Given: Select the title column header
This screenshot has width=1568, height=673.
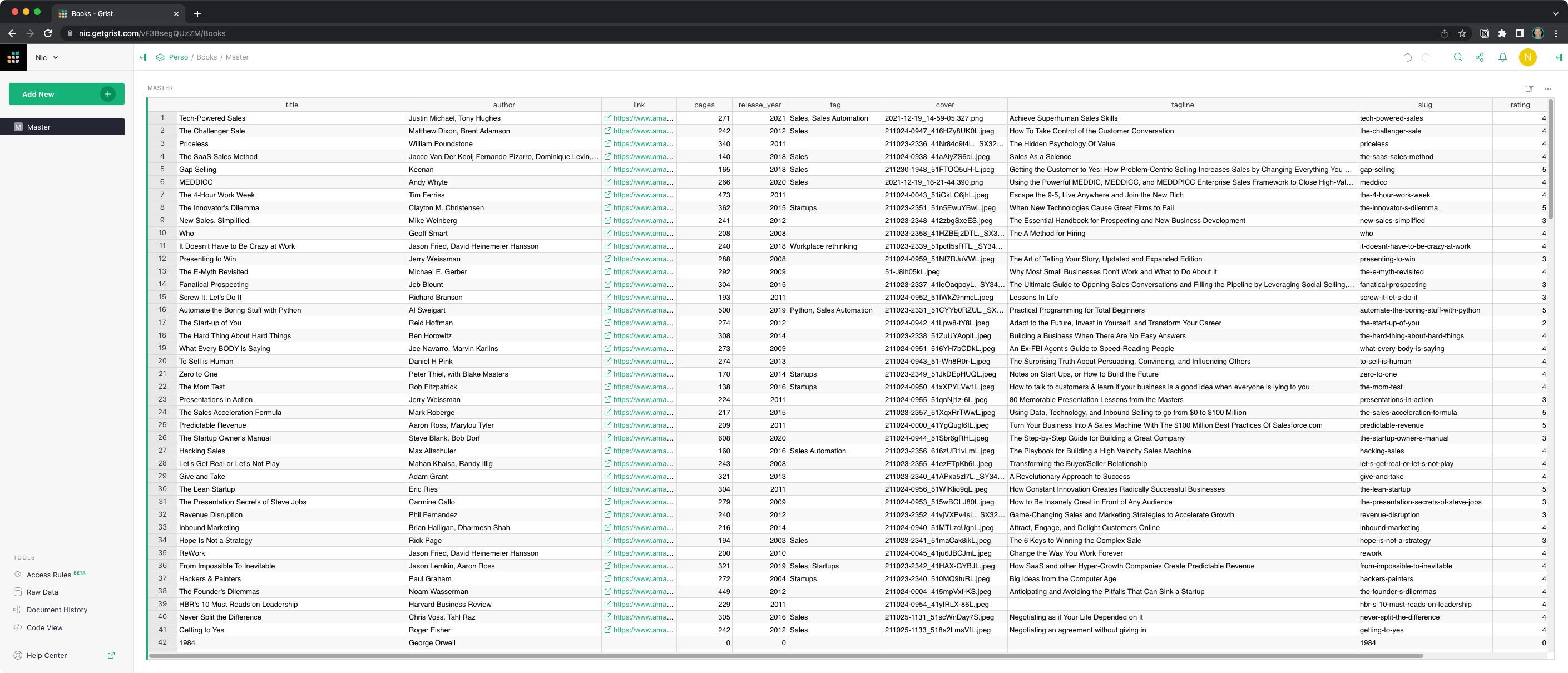Looking at the screenshot, I should click(x=291, y=105).
